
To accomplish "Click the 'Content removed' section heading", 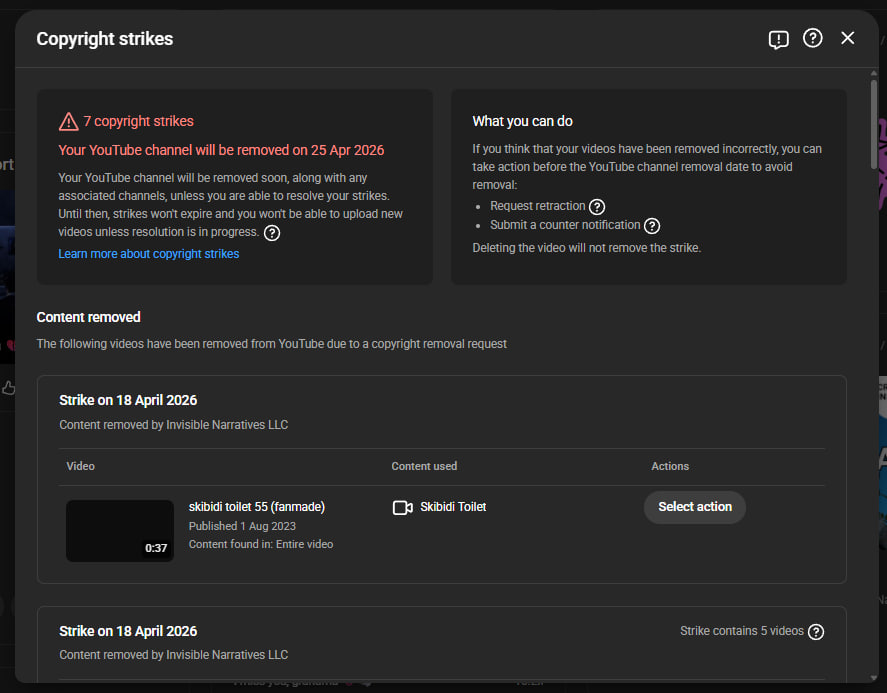I will tap(89, 317).
